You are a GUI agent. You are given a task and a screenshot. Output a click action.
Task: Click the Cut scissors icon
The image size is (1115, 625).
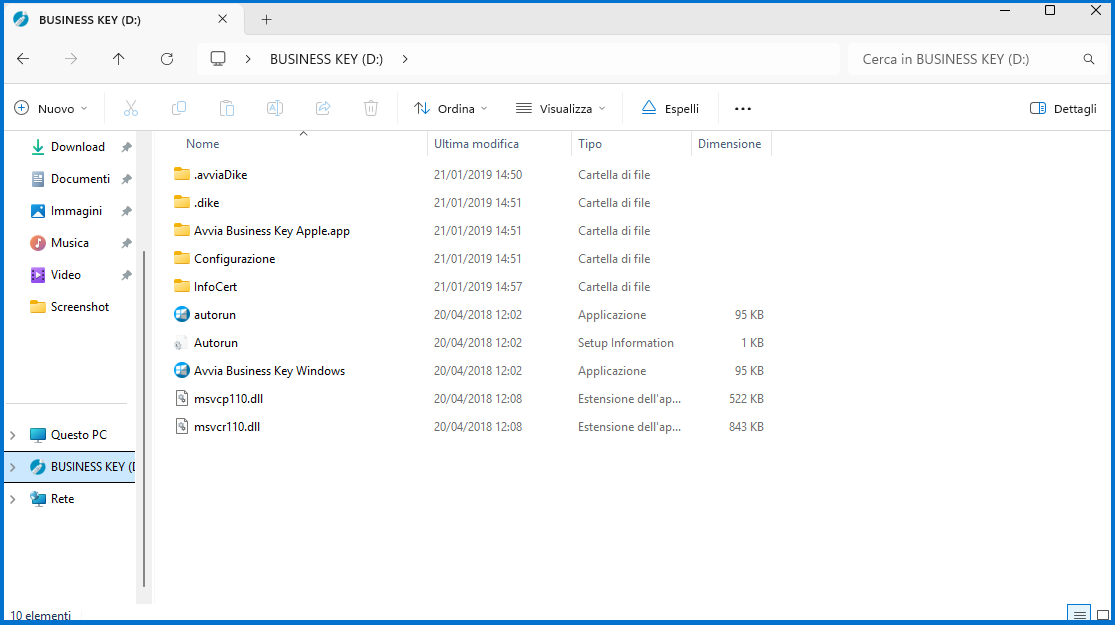[x=131, y=108]
